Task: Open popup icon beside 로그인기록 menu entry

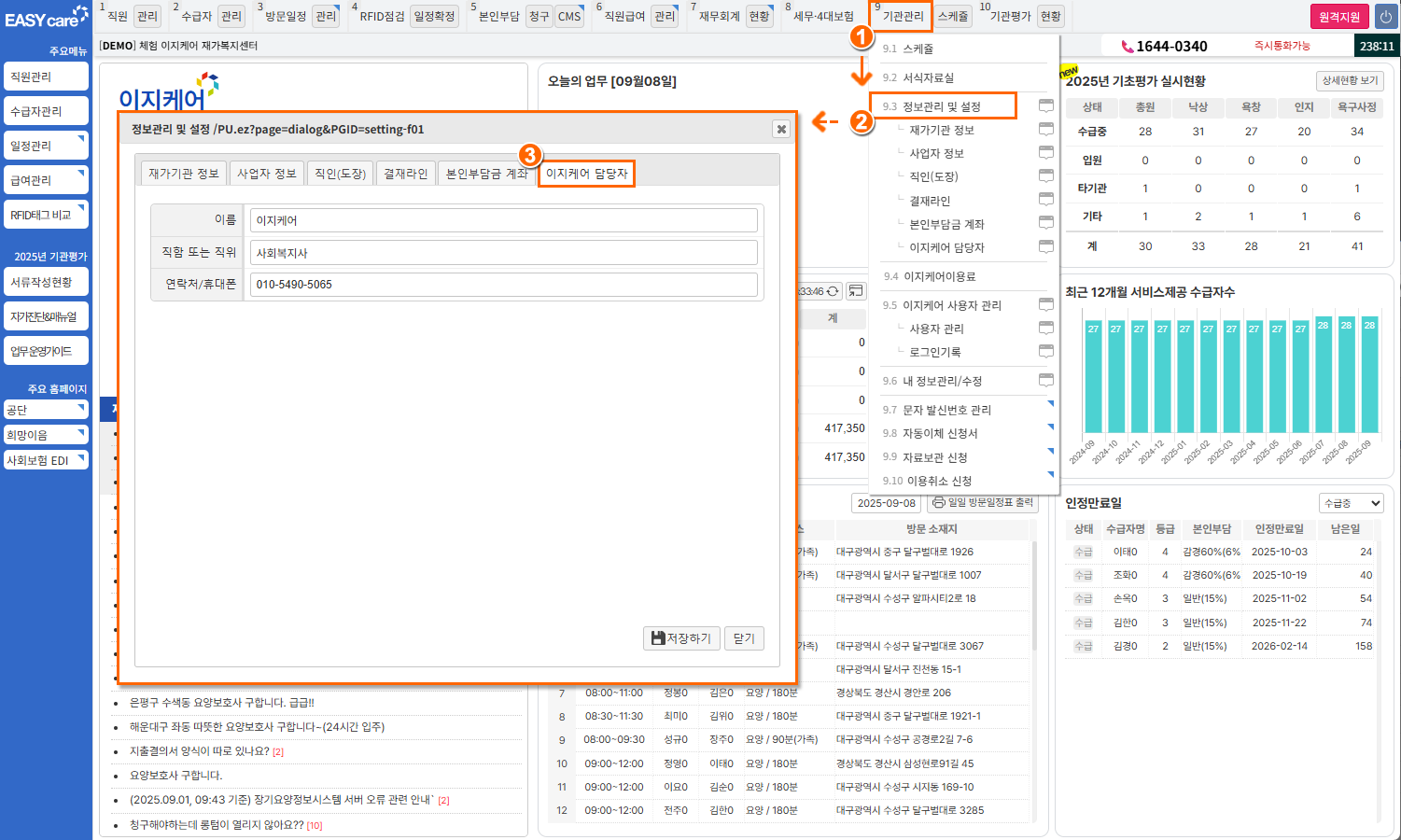Action: tap(1046, 351)
